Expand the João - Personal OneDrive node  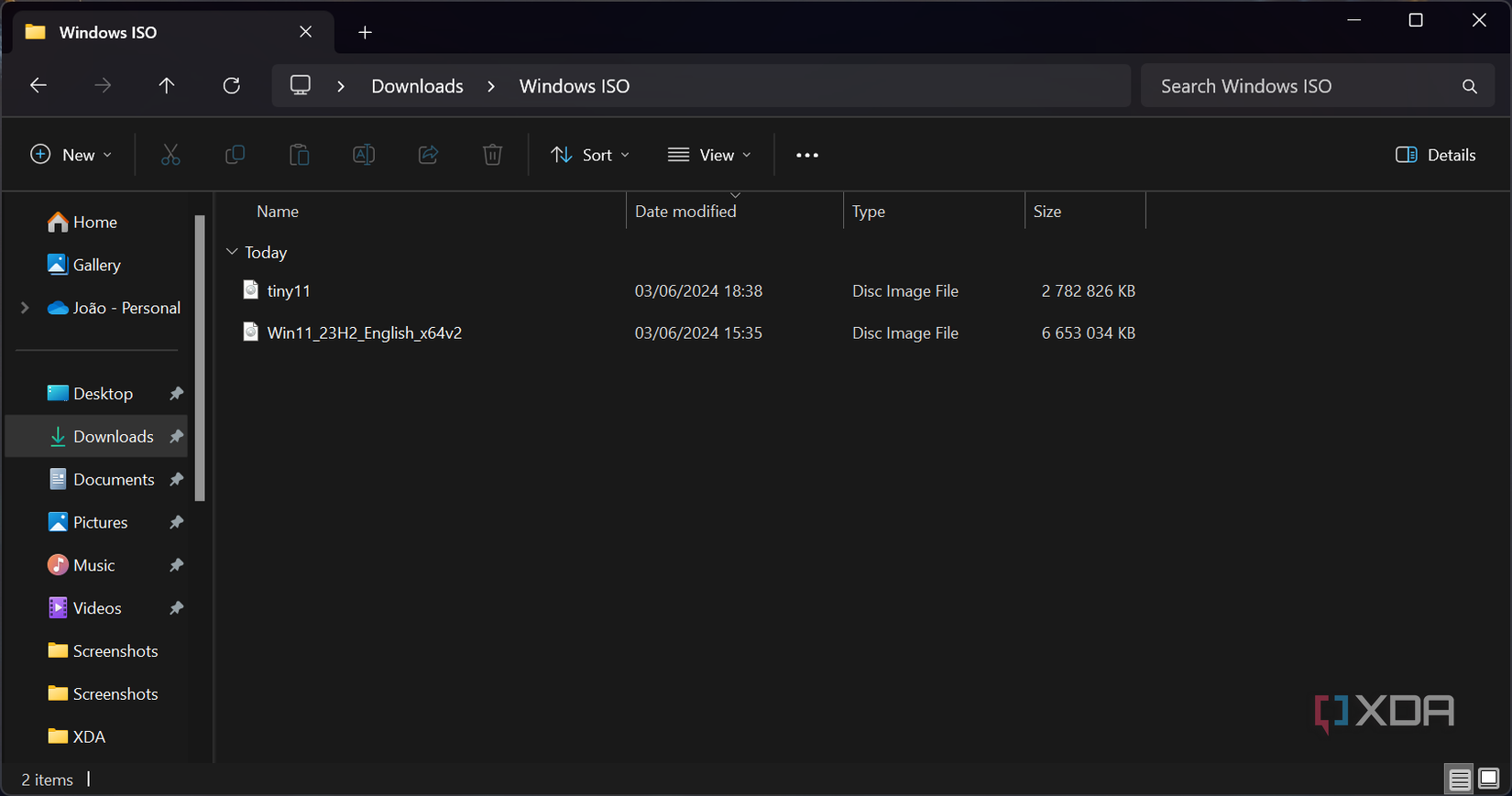coord(25,308)
